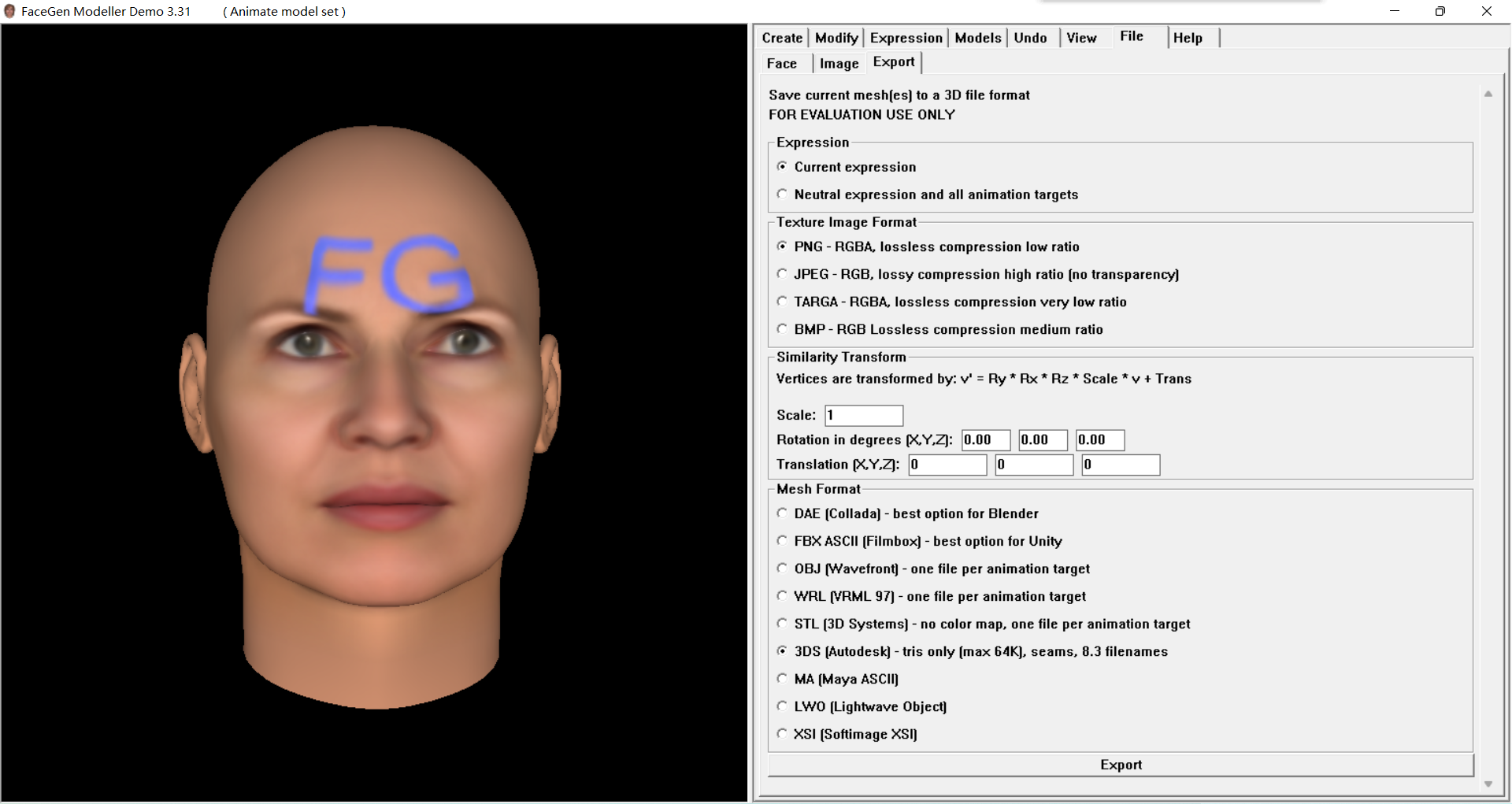Switch to the Image sub-tab

point(839,64)
